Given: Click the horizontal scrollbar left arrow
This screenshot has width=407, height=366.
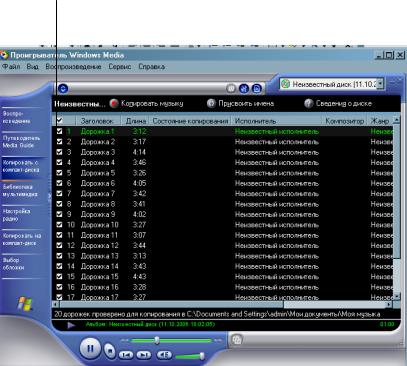Looking at the screenshot, I should (x=56, y=304).
